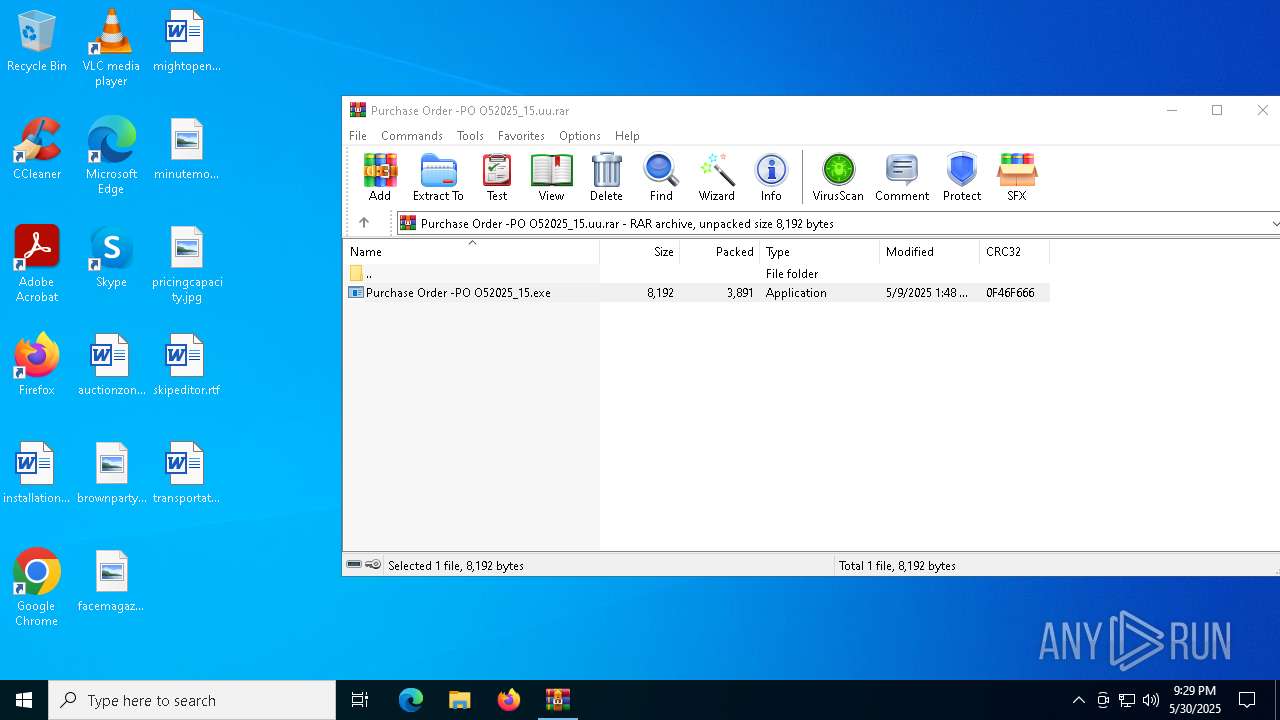Open the Tools menu

pos(470,136)
